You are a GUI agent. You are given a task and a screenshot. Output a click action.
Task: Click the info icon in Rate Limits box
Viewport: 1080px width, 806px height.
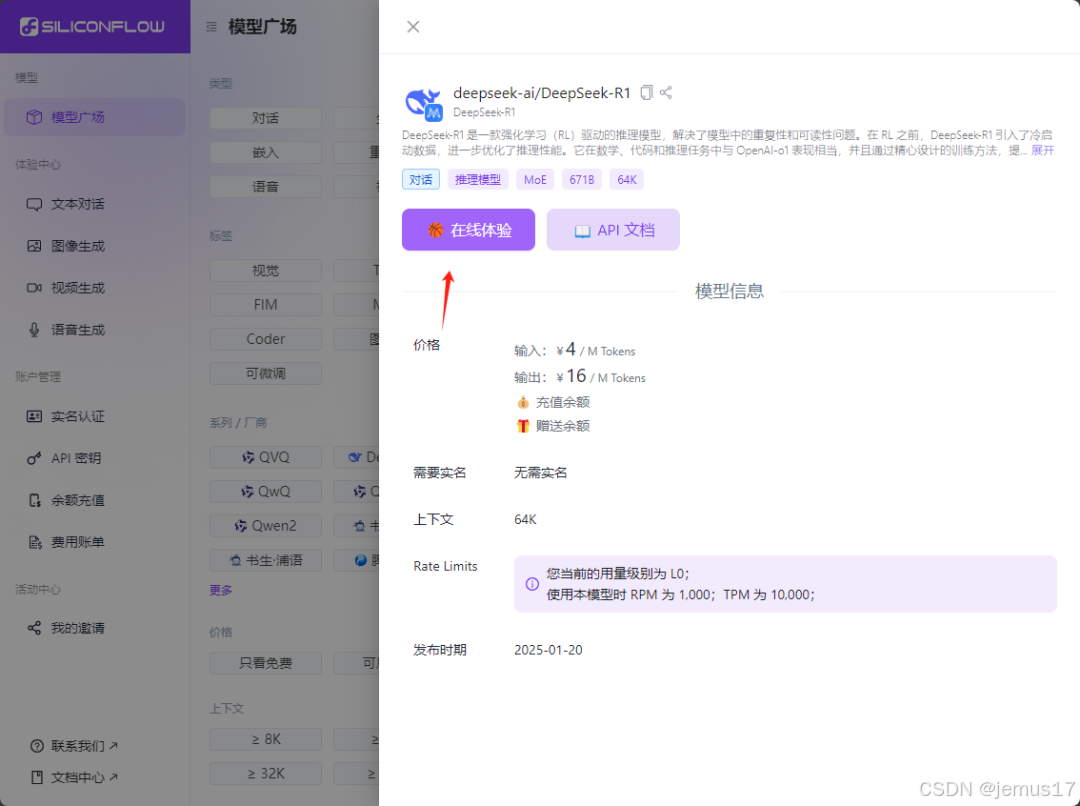pyautogui.click(x=532, y=584)
